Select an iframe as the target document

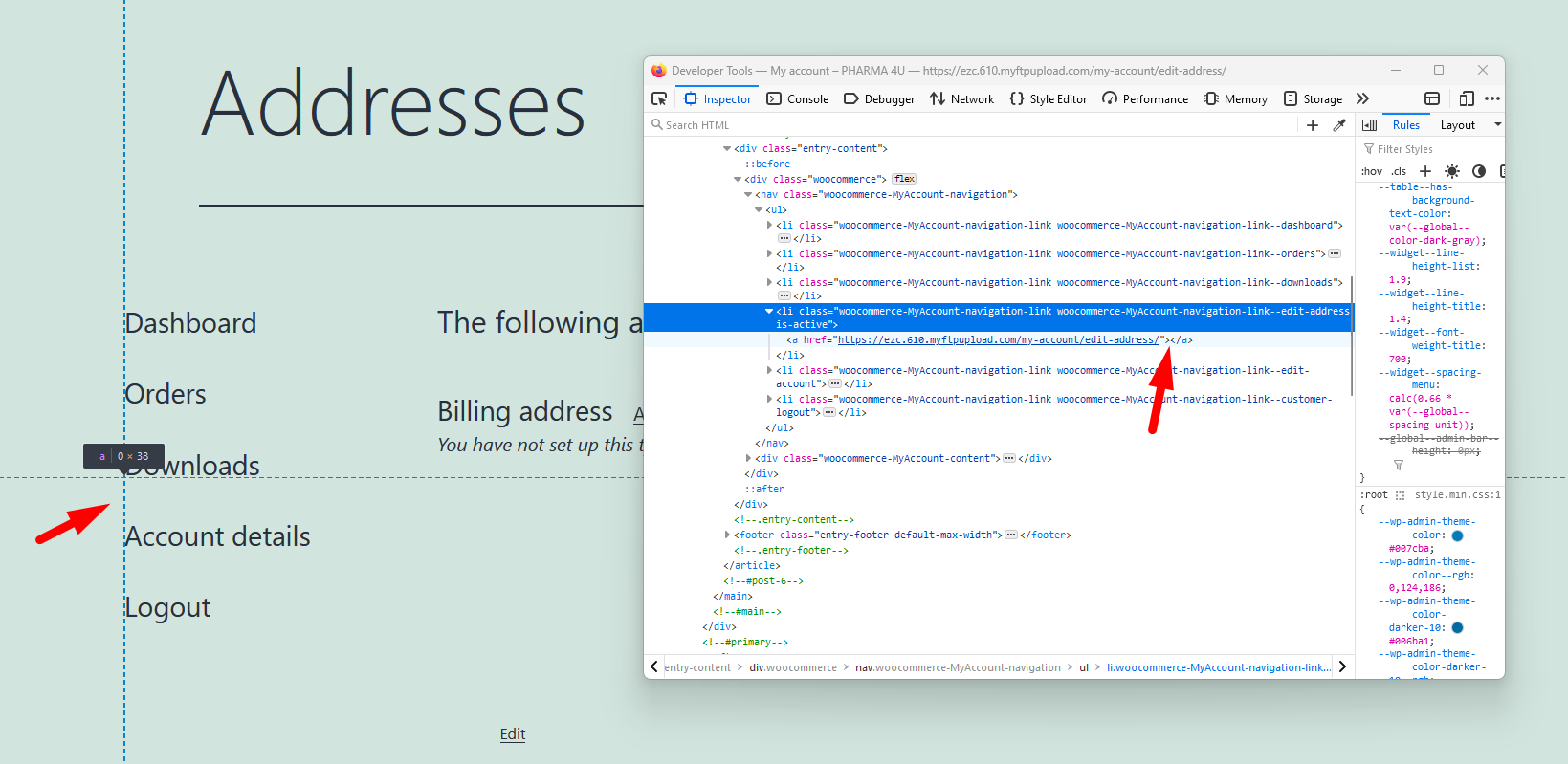pos(1432,98)
